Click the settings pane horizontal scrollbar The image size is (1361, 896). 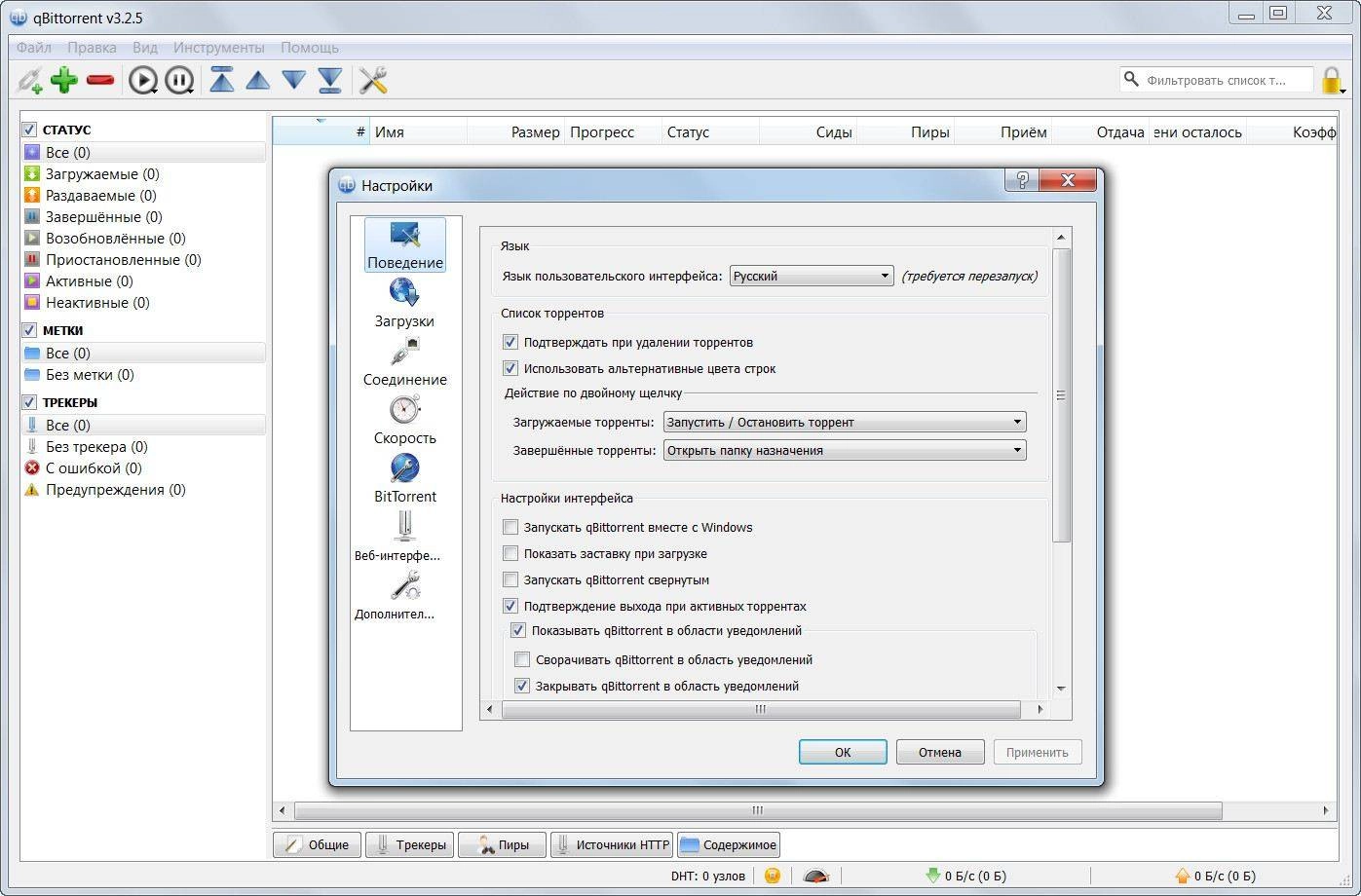click(x=761, y=710)
